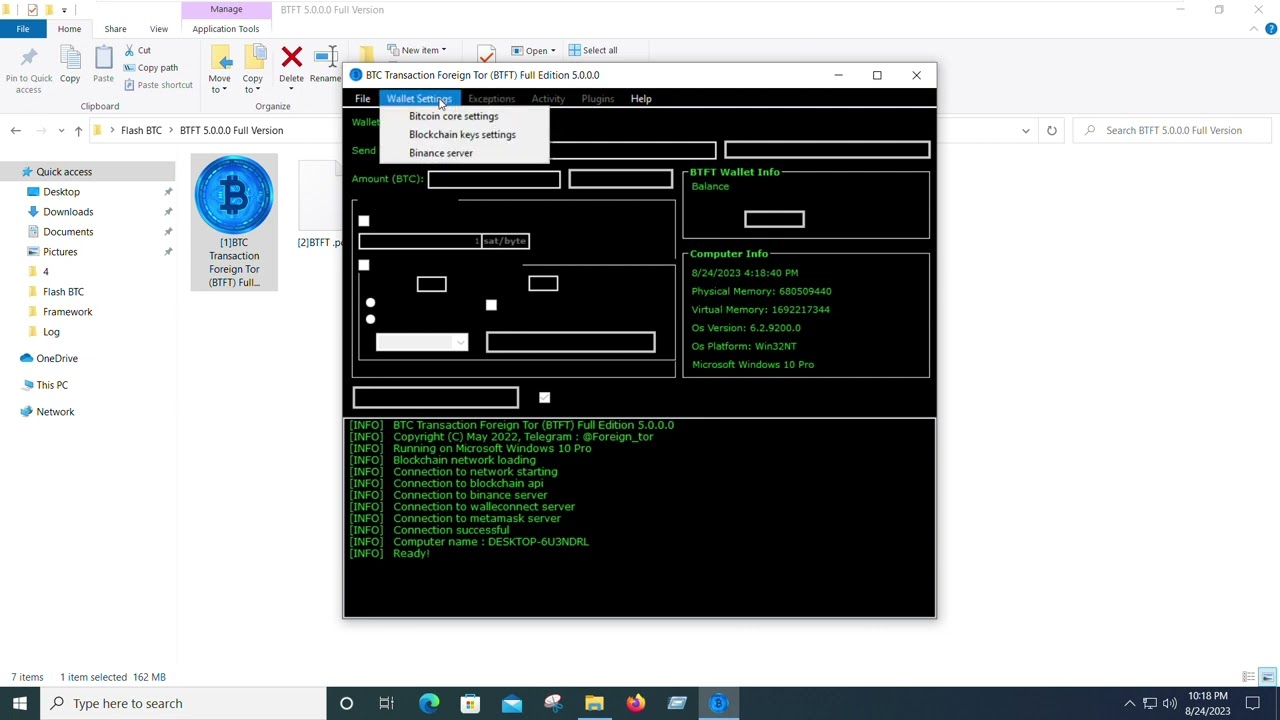Open the Application Tools tab
The height and width of the screenshot is (720, 1280).
click(x=226, y=29)
